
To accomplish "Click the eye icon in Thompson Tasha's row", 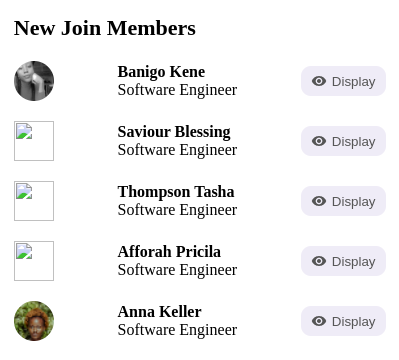I will coord(319,201).
